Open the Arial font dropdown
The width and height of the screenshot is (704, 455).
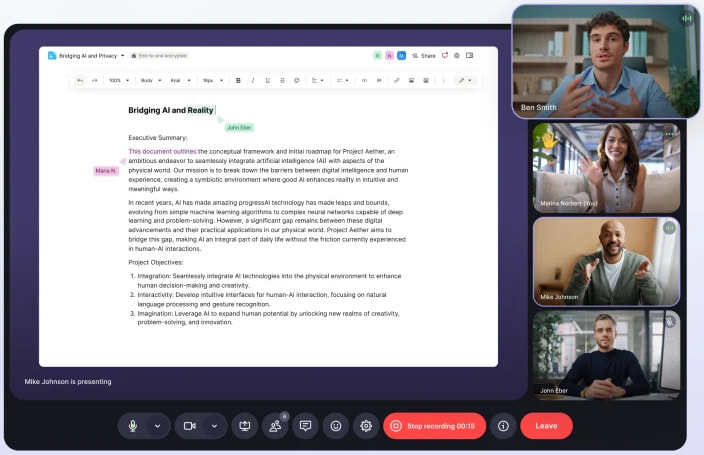pyautogui.click(x=178, y=80)
